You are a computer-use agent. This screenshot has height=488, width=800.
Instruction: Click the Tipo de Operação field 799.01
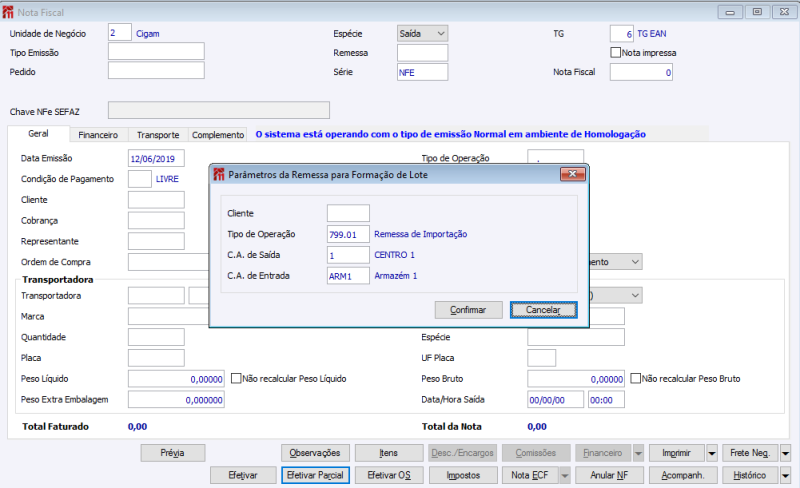pos(348,234)
